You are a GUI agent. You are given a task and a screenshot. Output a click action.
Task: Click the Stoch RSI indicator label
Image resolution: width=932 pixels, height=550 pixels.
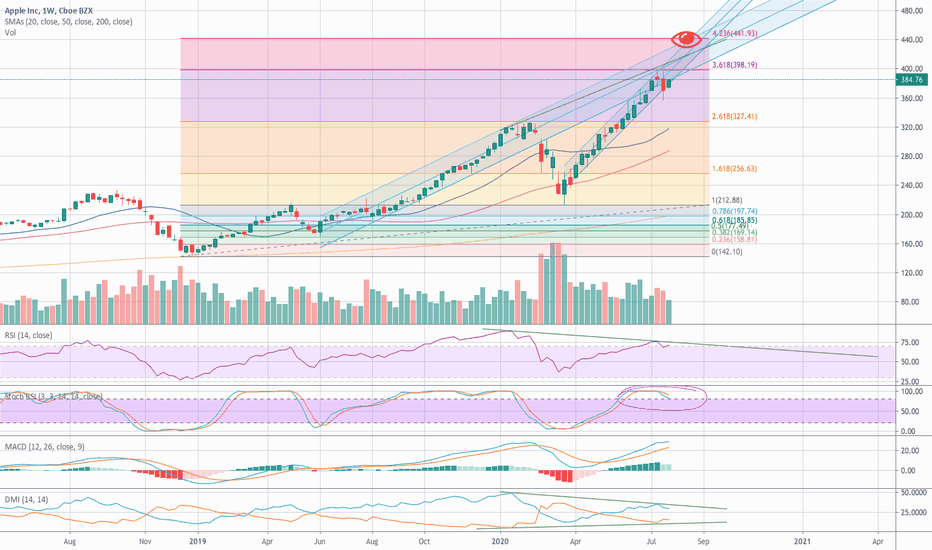(x=53, y=396)
